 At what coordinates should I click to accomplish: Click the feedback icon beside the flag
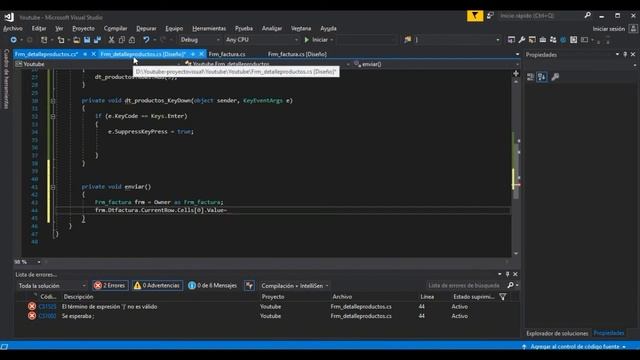click(490, 16)
